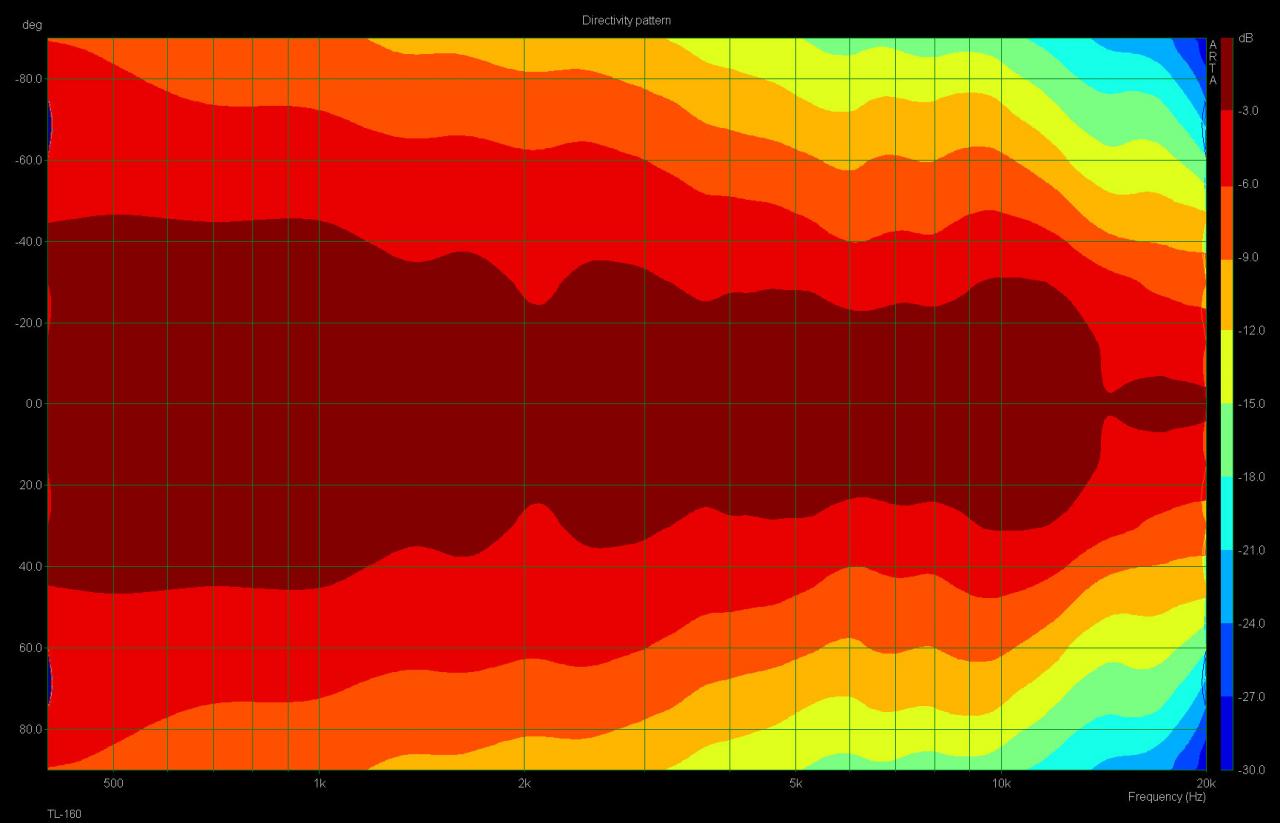Click the "dB" legend unit label
The width and height of the screenshot is (1280, 823).
(x=1245, y=38)
